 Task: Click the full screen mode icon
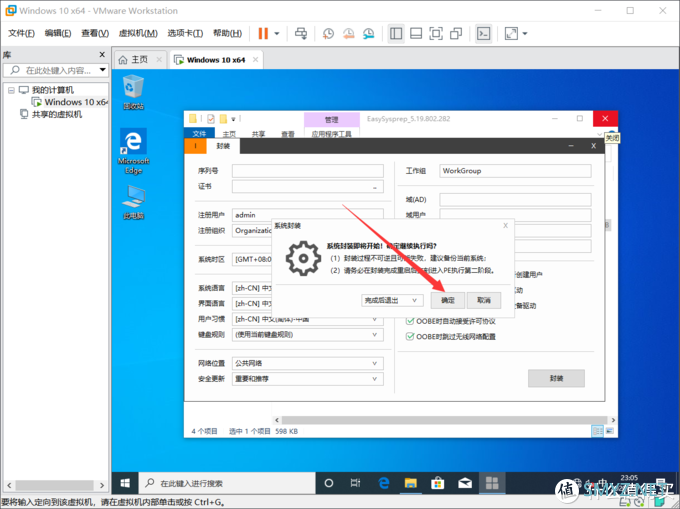click(436, 33)
